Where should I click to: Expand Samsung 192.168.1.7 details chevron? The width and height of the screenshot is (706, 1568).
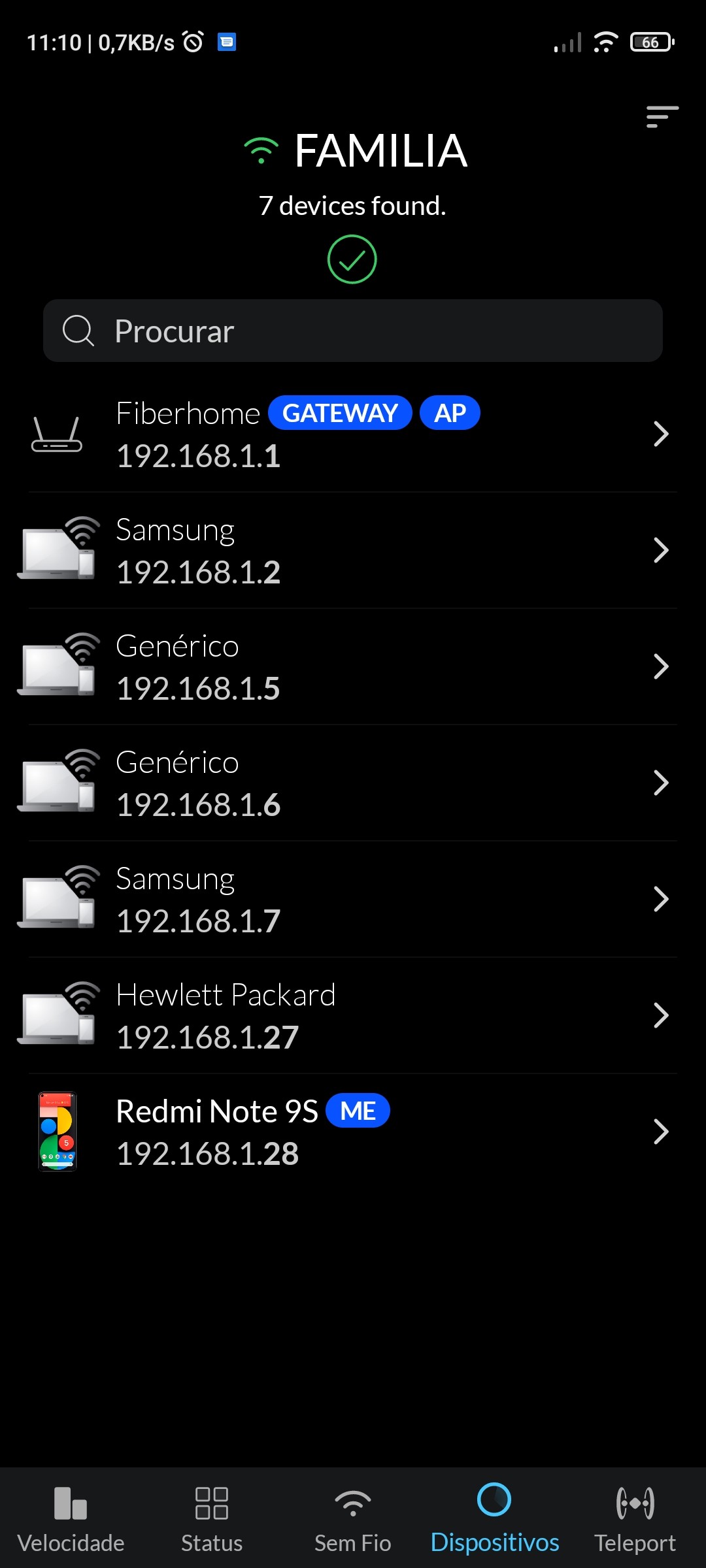(x=661, y=899)
